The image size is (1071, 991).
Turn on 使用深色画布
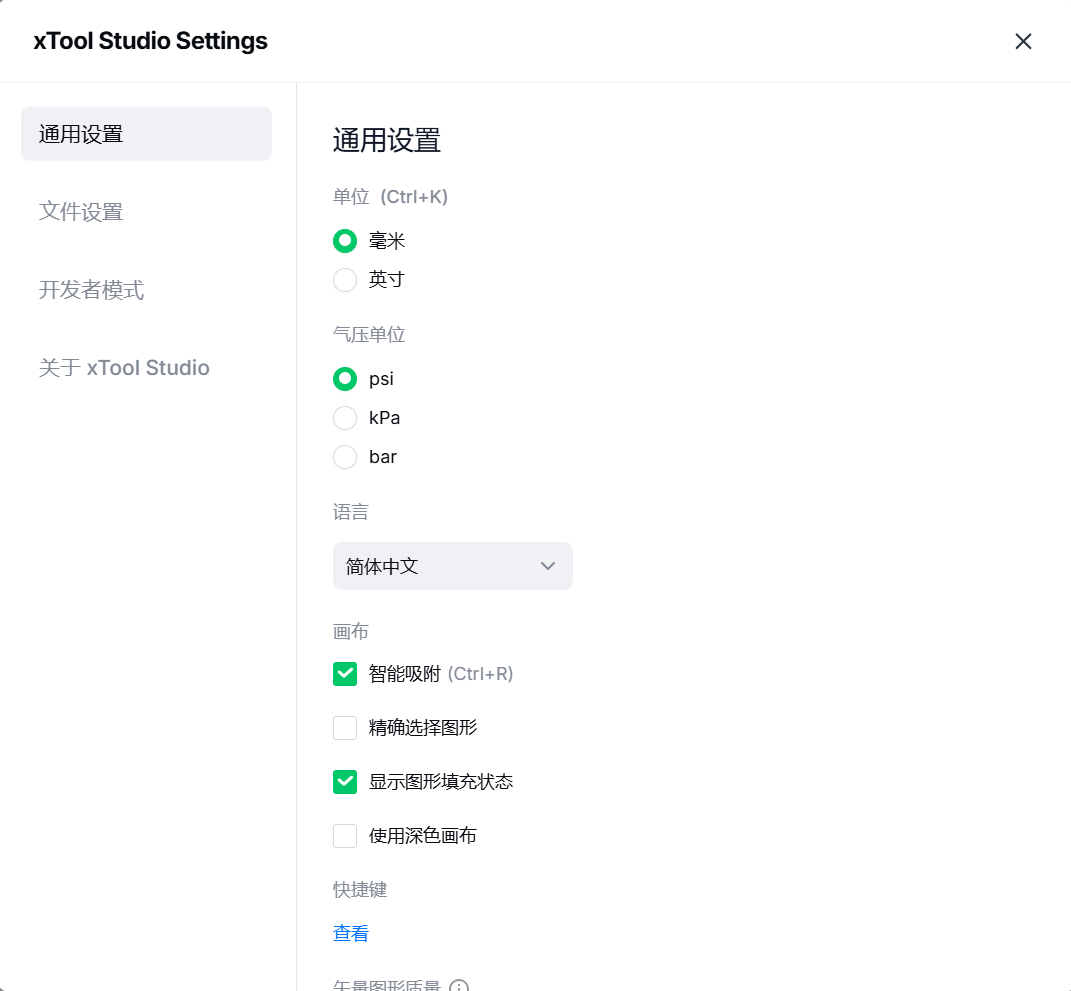pyautogui.click(x=345, y=836)
